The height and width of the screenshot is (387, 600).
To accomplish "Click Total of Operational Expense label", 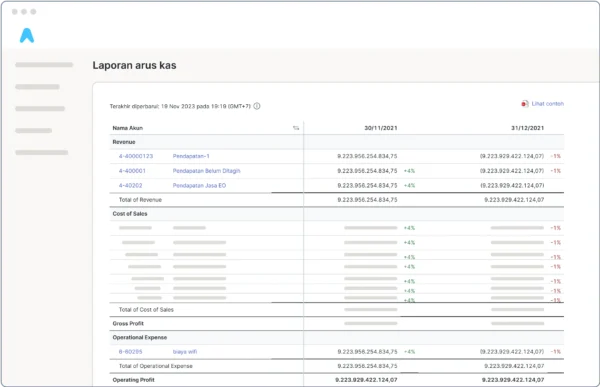I will coord(156,366).
